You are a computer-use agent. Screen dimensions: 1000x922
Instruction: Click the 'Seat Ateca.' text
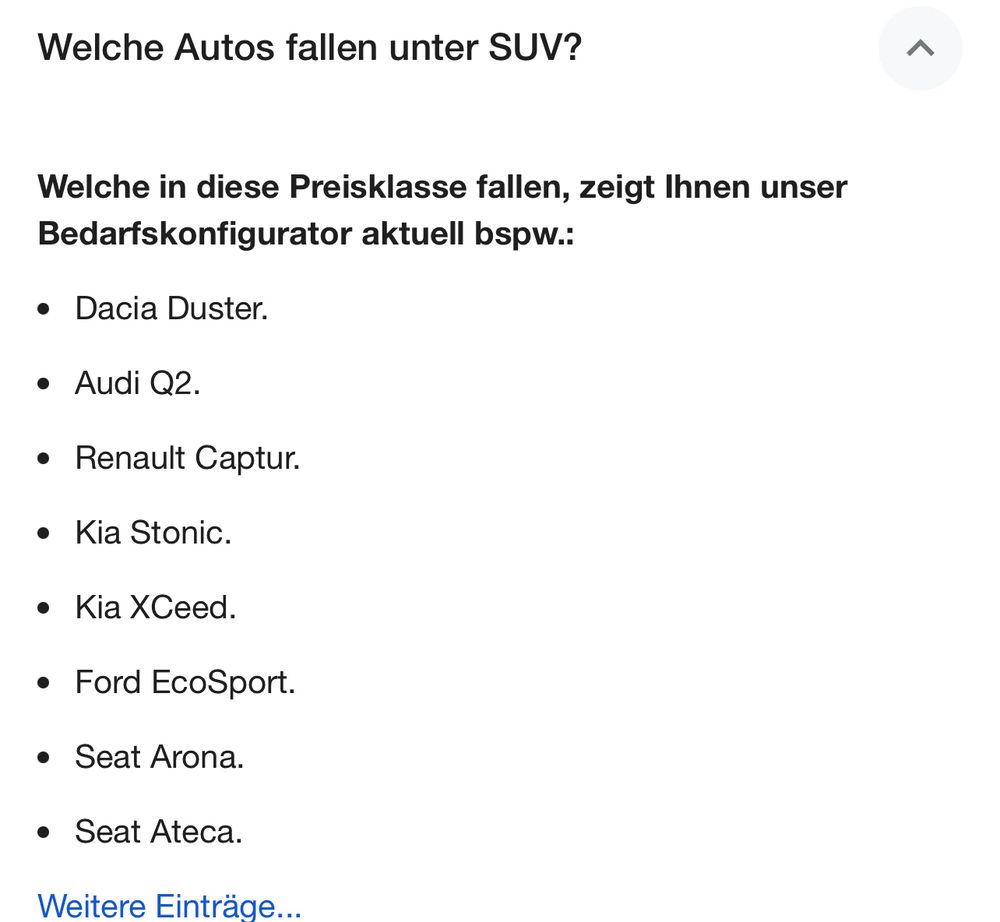click(x=159, y=831)
